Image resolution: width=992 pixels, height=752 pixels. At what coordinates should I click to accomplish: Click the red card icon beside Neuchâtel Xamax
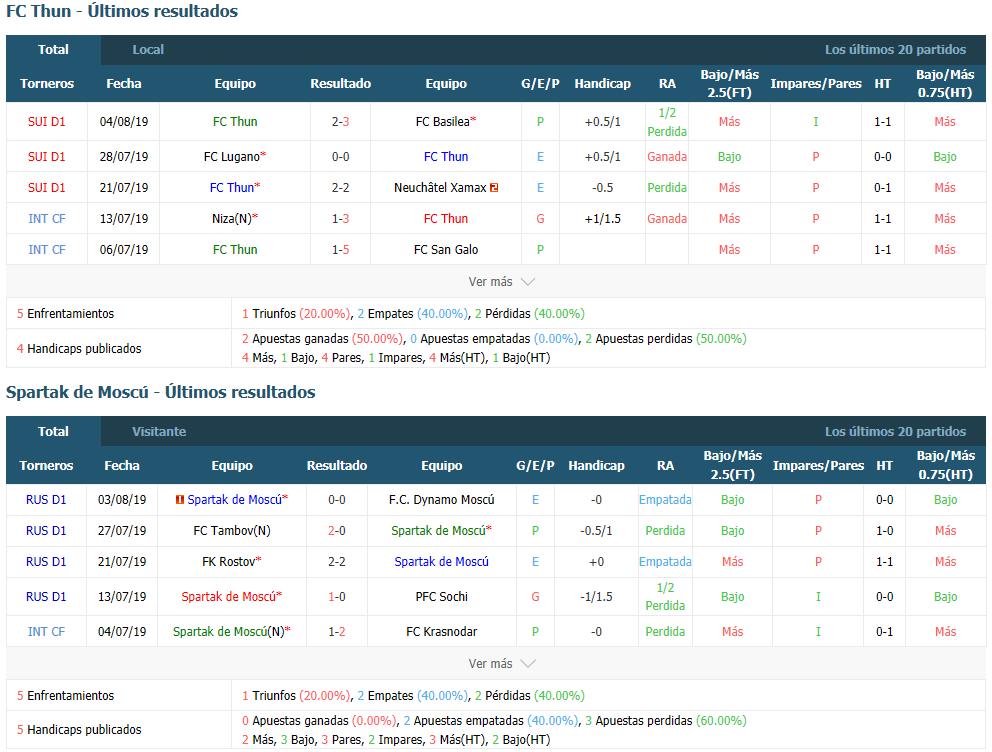tap(494, 188)
